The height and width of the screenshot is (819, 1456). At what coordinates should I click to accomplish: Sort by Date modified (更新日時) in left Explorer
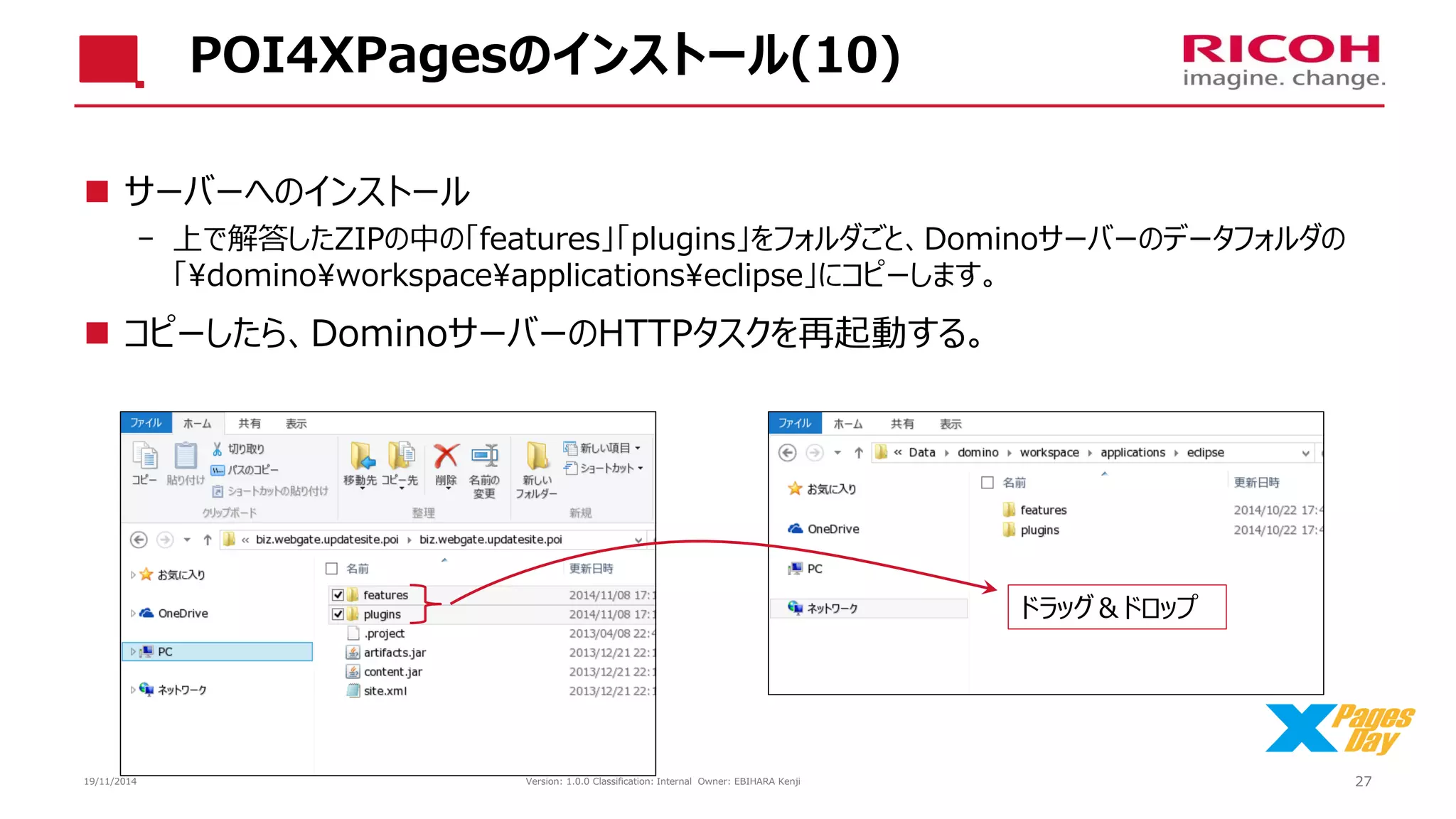591,569
